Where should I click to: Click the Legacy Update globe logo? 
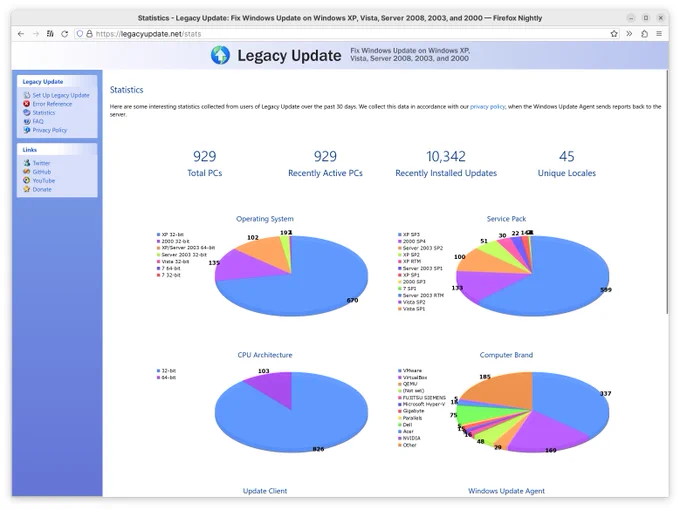tap(220, 56)
